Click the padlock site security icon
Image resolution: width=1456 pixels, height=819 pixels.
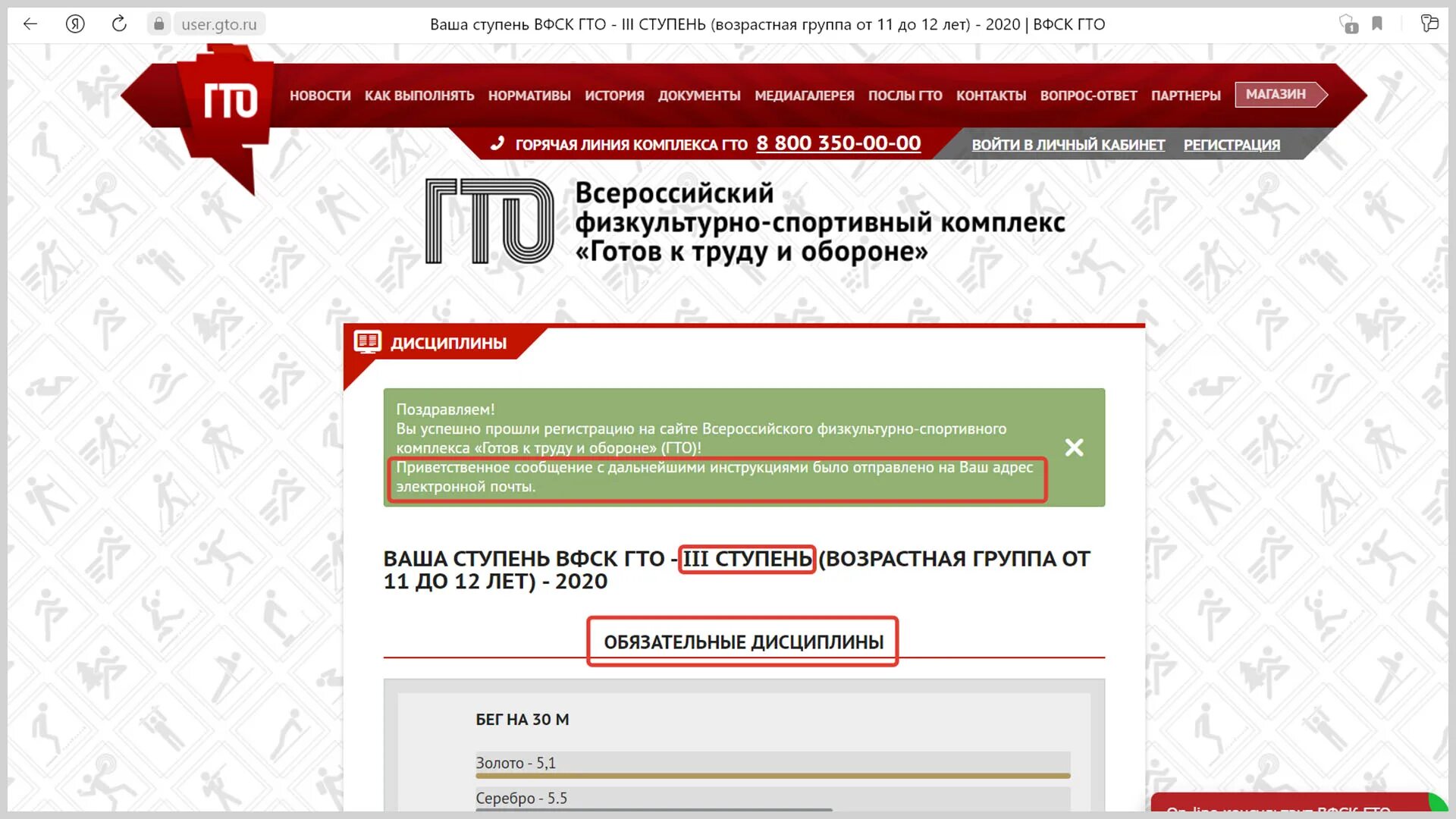point(158,24)
